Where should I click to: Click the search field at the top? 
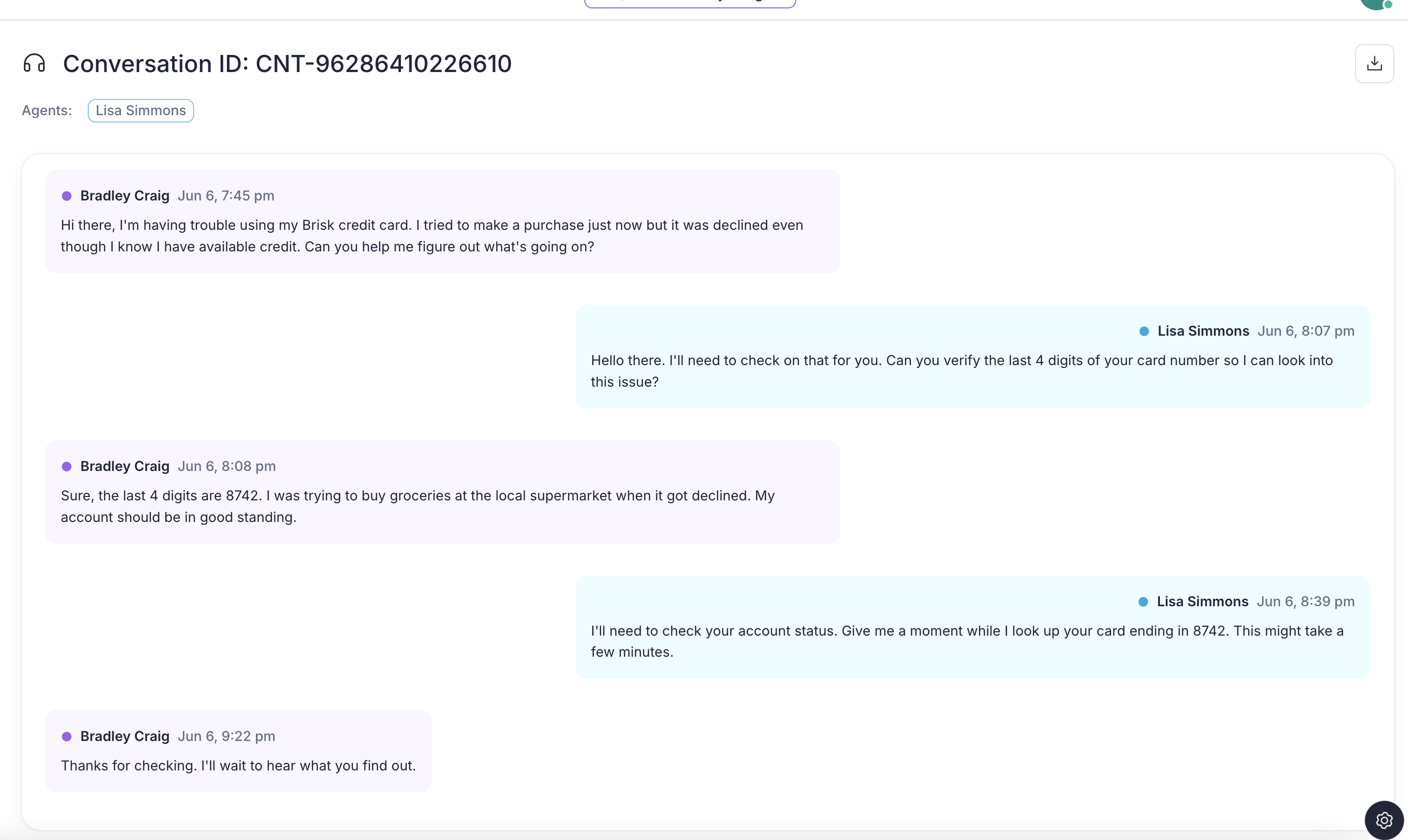point(690,3)
